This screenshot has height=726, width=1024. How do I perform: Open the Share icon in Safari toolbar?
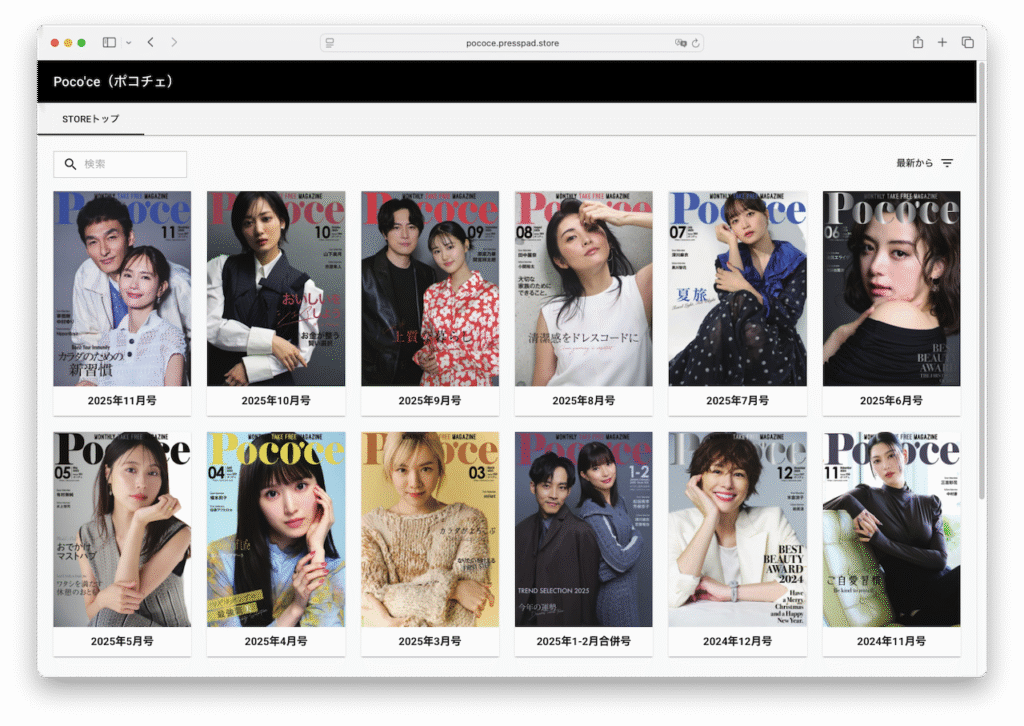917,43
